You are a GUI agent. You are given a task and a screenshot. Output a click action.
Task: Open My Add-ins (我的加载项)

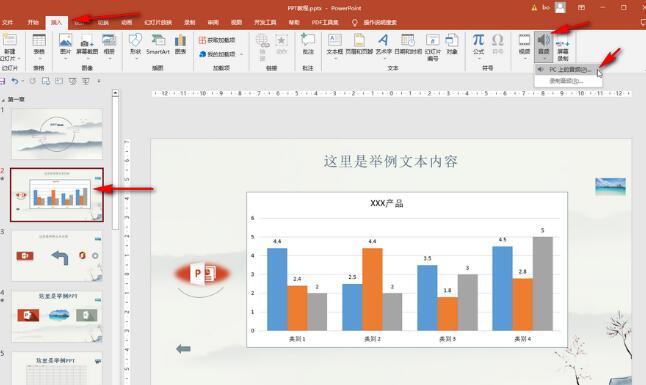pyautogui.click(x=217, y=54)
